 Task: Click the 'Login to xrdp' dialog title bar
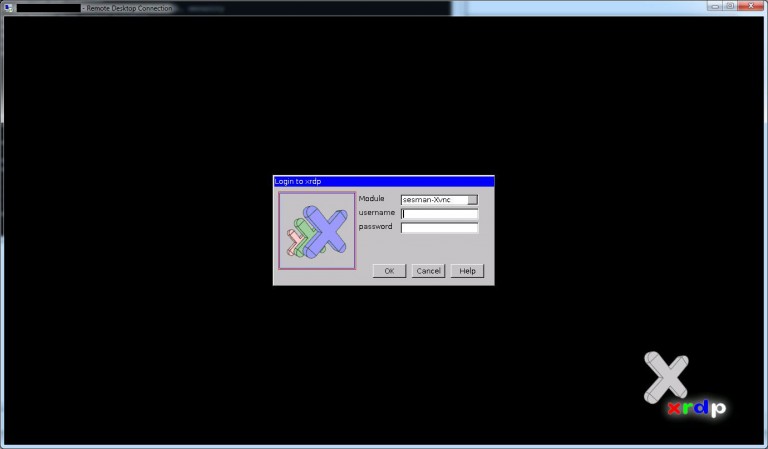coord(384,181)
